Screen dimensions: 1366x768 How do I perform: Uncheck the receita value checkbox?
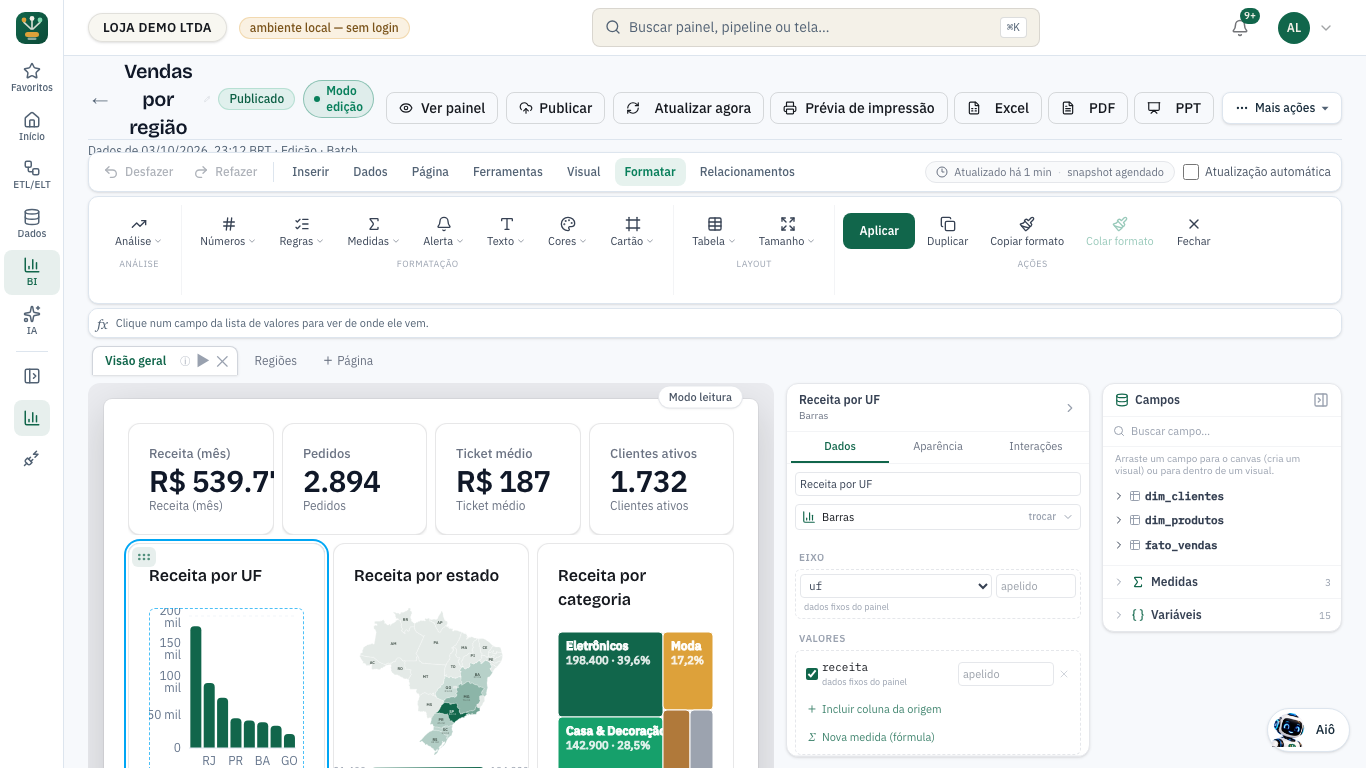pyautogui.click(x=812, y=674)
